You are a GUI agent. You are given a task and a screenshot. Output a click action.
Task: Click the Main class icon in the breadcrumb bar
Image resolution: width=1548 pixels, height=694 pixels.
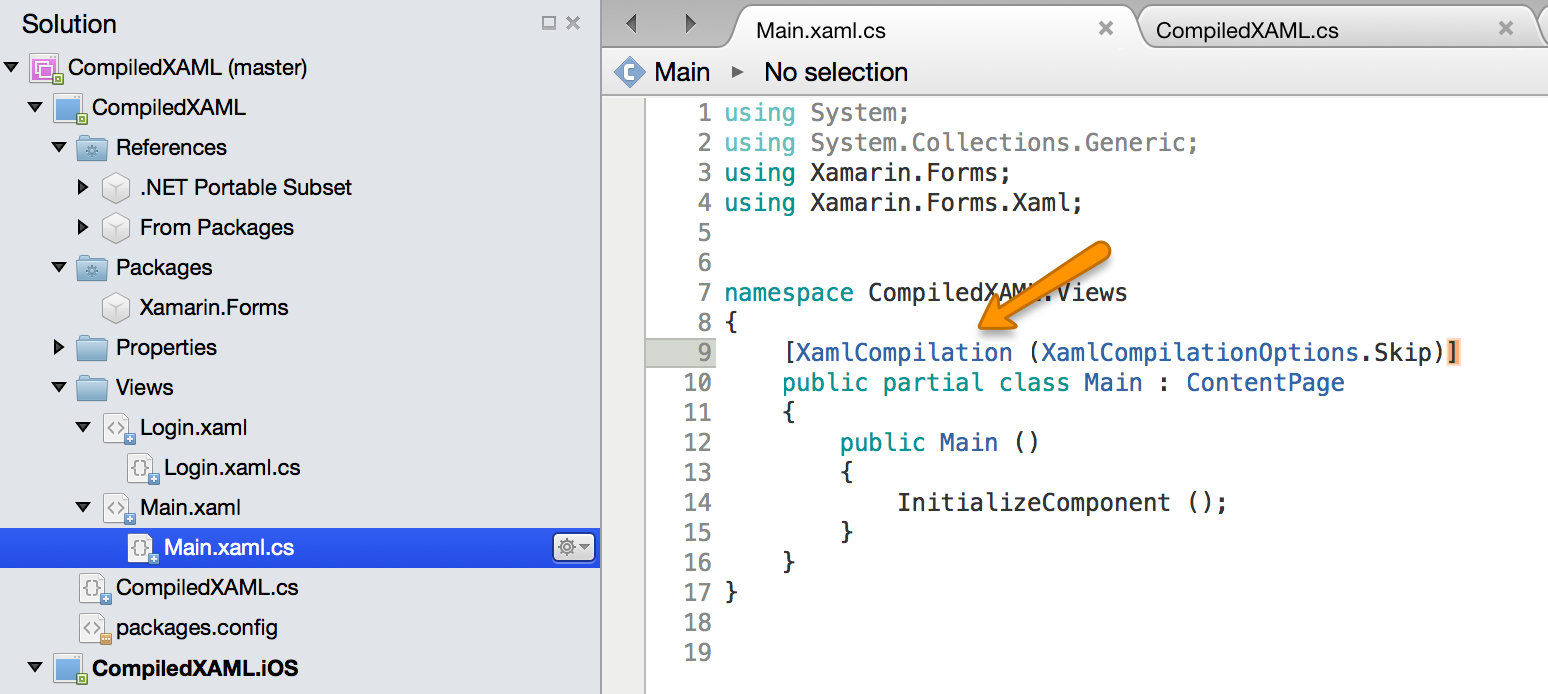coord(630,71)
